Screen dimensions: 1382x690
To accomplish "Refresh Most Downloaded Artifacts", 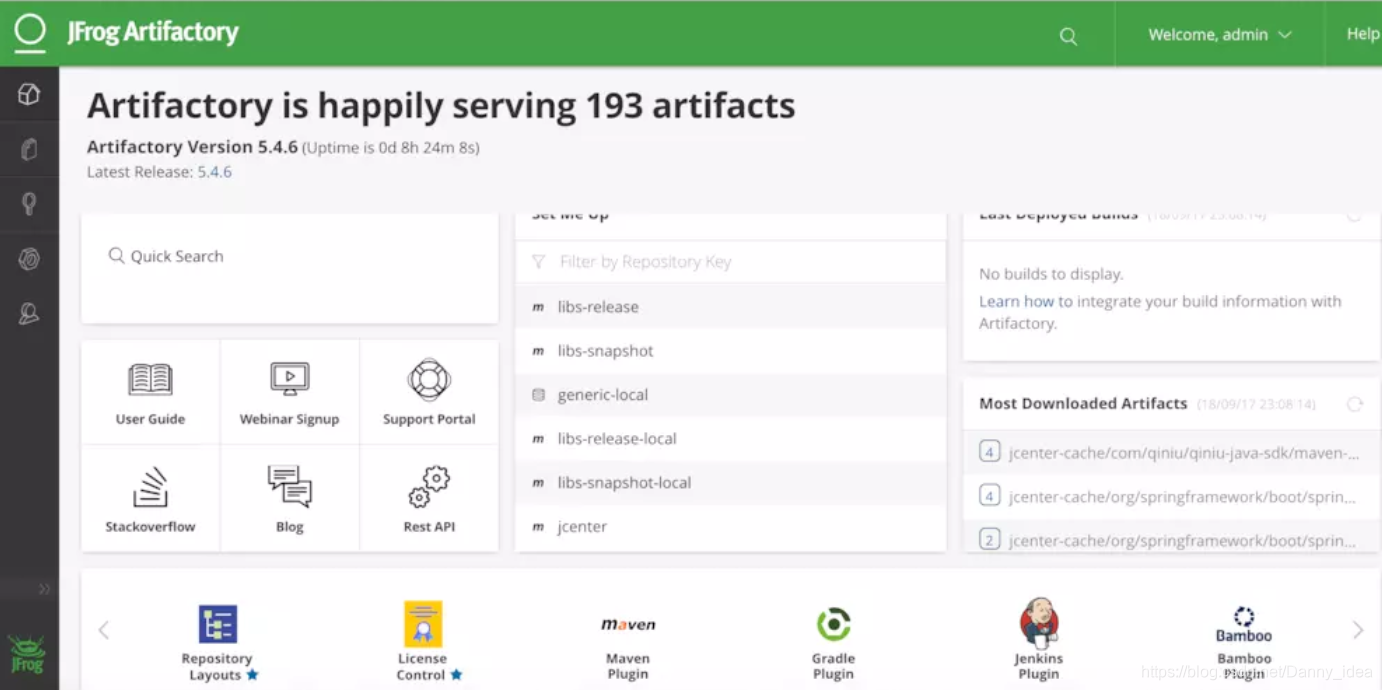I will 1354,404.
